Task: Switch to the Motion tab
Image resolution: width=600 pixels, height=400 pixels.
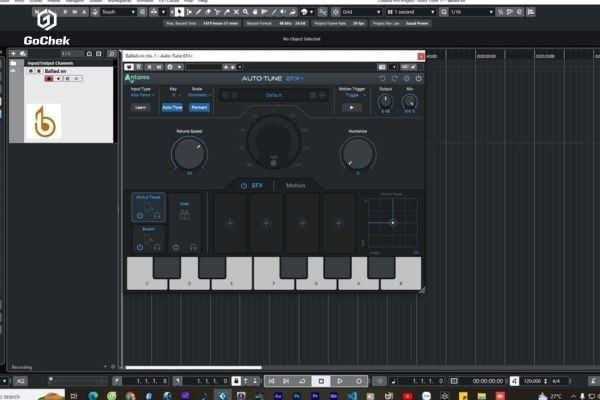Action: pos(296,185)
